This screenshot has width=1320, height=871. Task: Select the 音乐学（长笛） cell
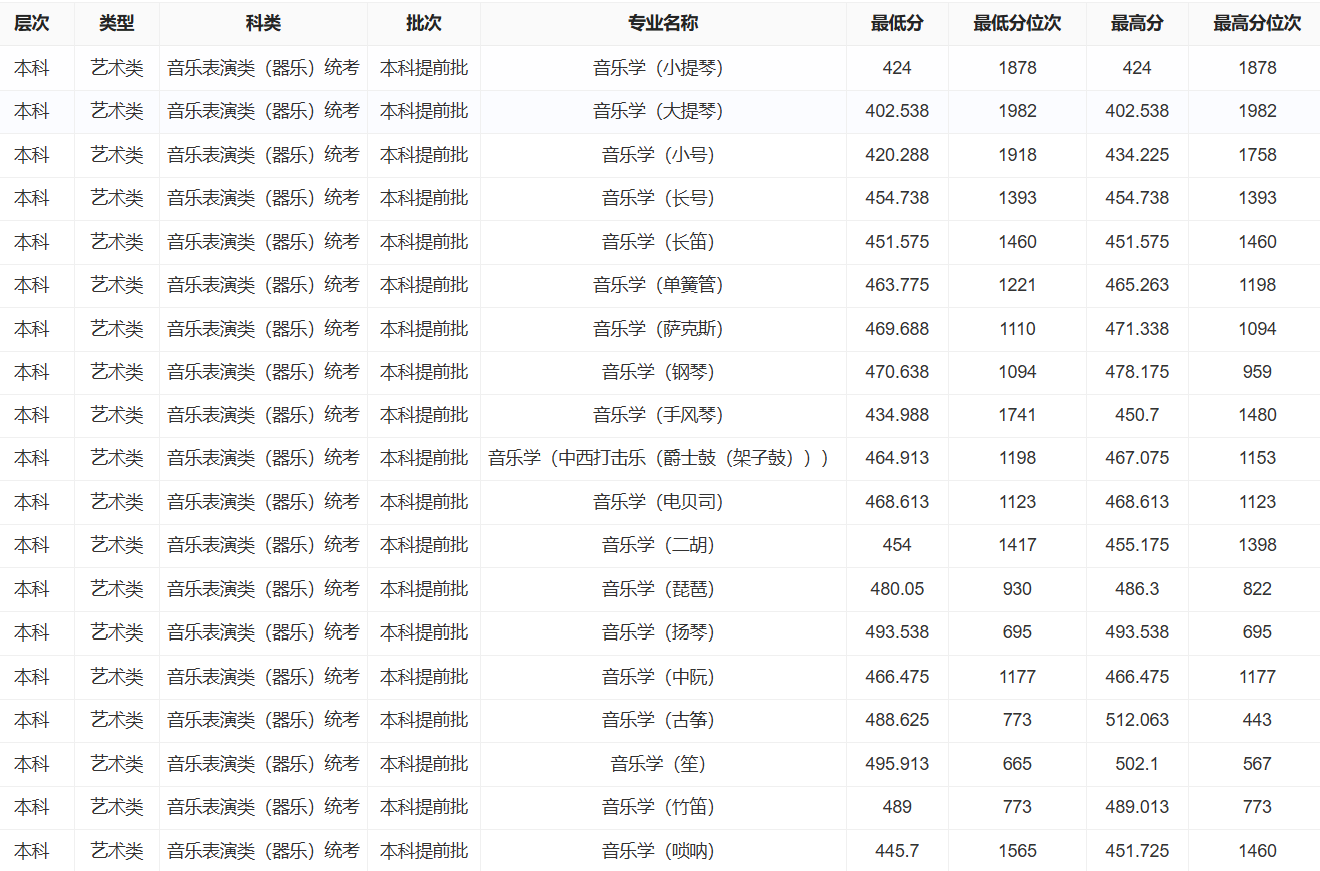pos(663,242)
